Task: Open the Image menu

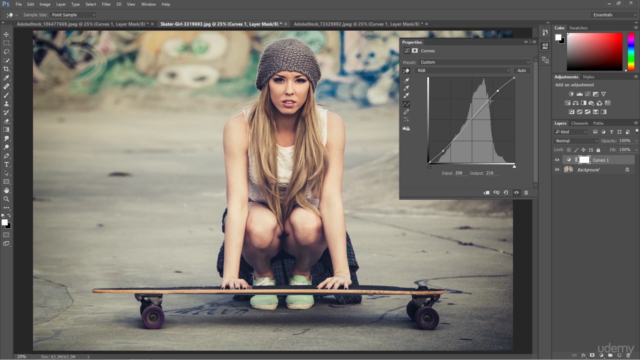Action: click(45, 4)
